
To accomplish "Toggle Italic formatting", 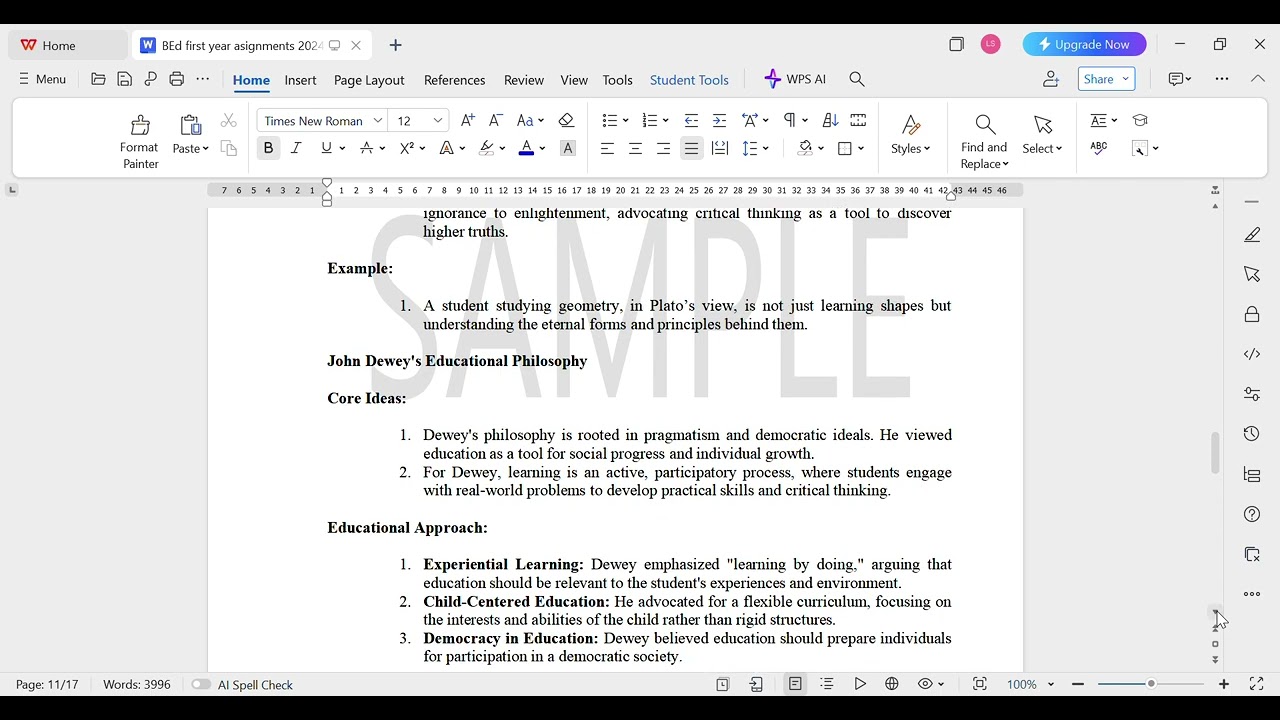I will (296, 148).
